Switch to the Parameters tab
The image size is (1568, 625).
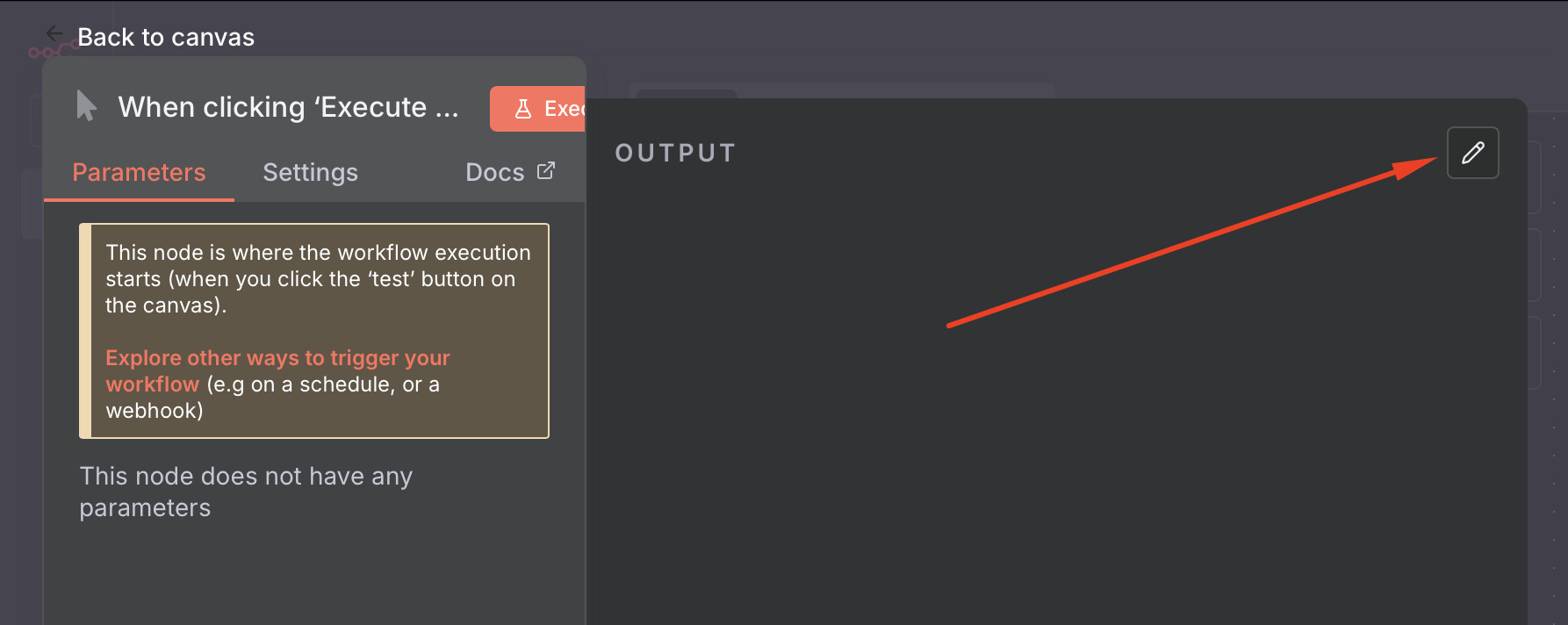(139, 172)
